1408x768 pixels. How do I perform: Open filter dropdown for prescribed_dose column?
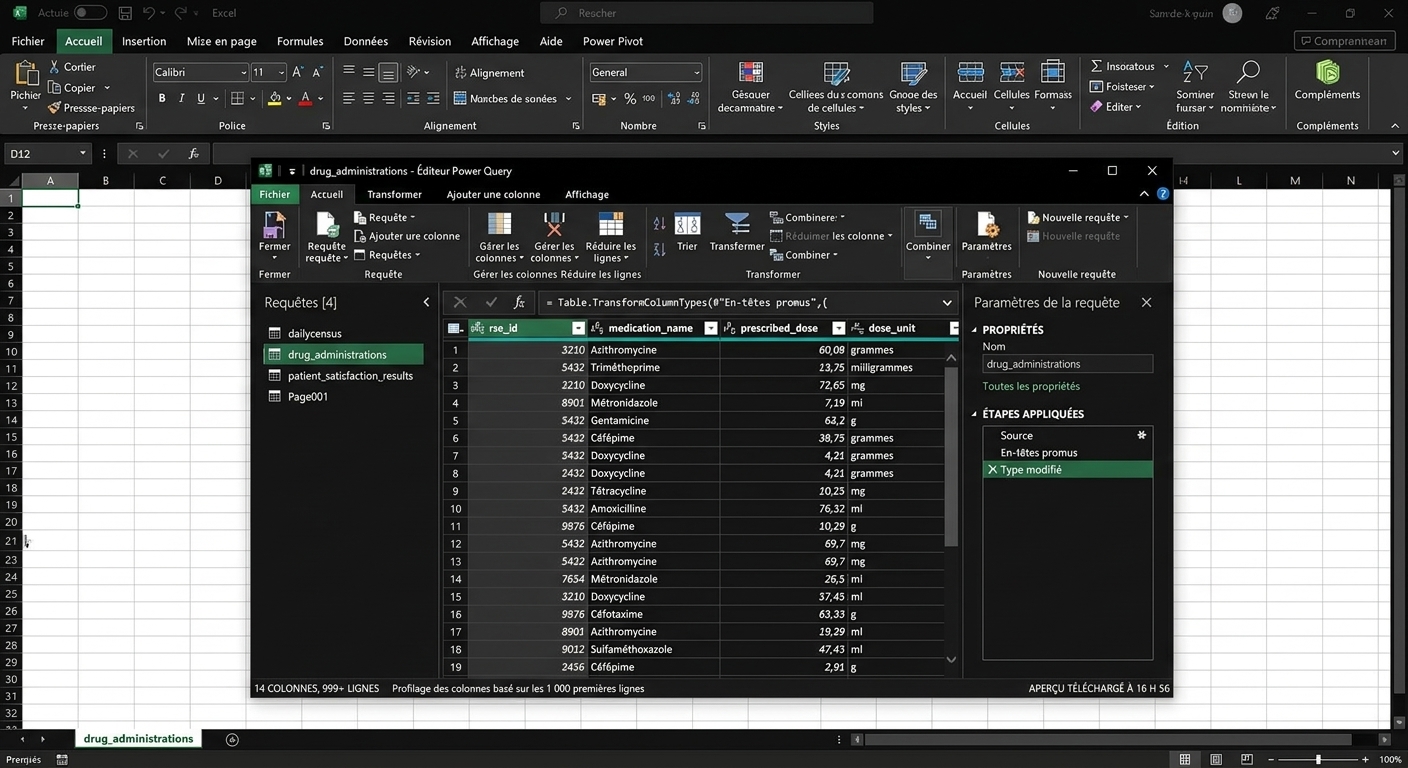click(x=839, y=328)
